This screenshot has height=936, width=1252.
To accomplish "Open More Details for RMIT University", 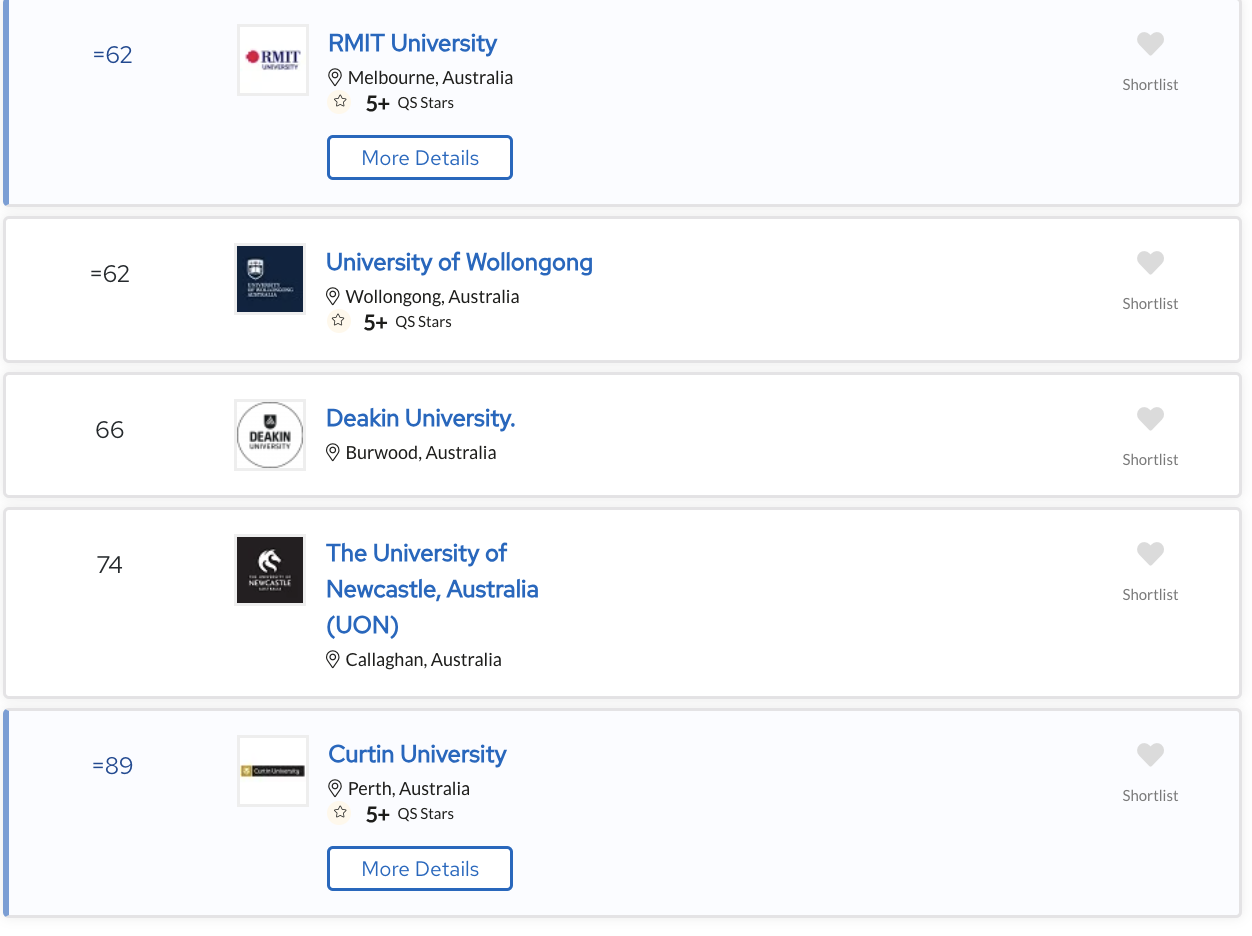I will coord(420,158).
